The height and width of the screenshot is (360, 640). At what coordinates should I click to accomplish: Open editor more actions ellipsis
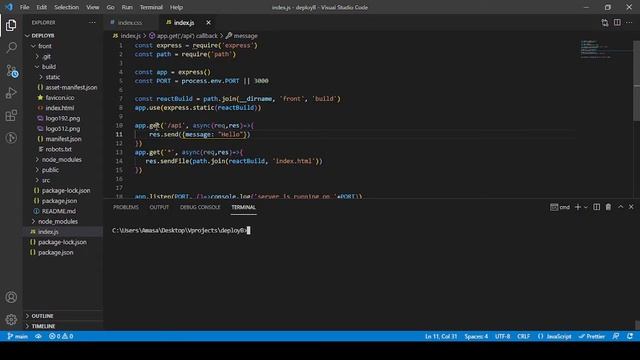coord(629,22)
